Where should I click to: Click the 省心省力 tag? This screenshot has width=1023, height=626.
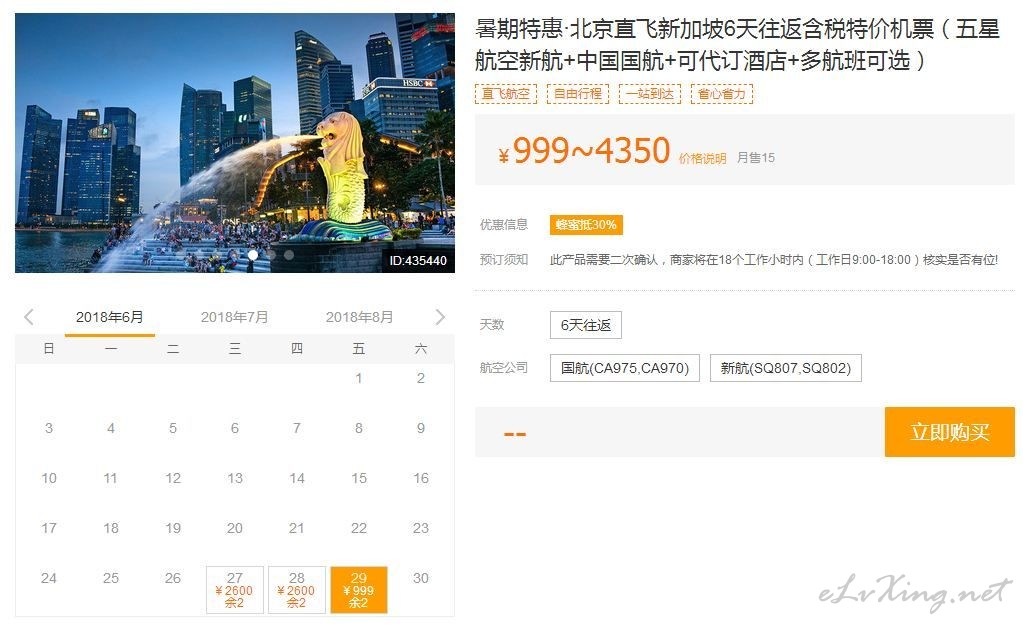tap(722, 94)
